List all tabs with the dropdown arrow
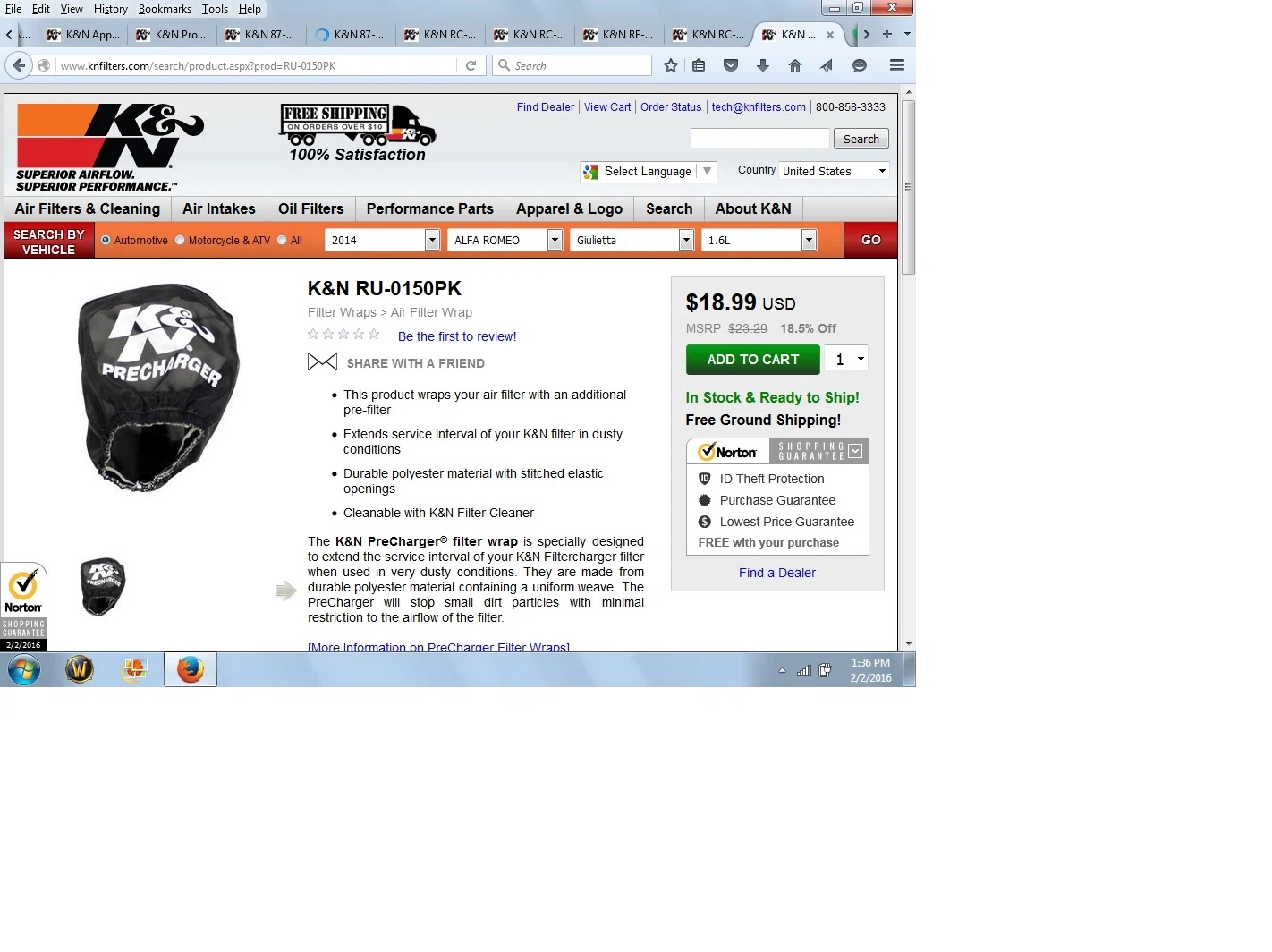The image size is (1272, 952). 907,34
